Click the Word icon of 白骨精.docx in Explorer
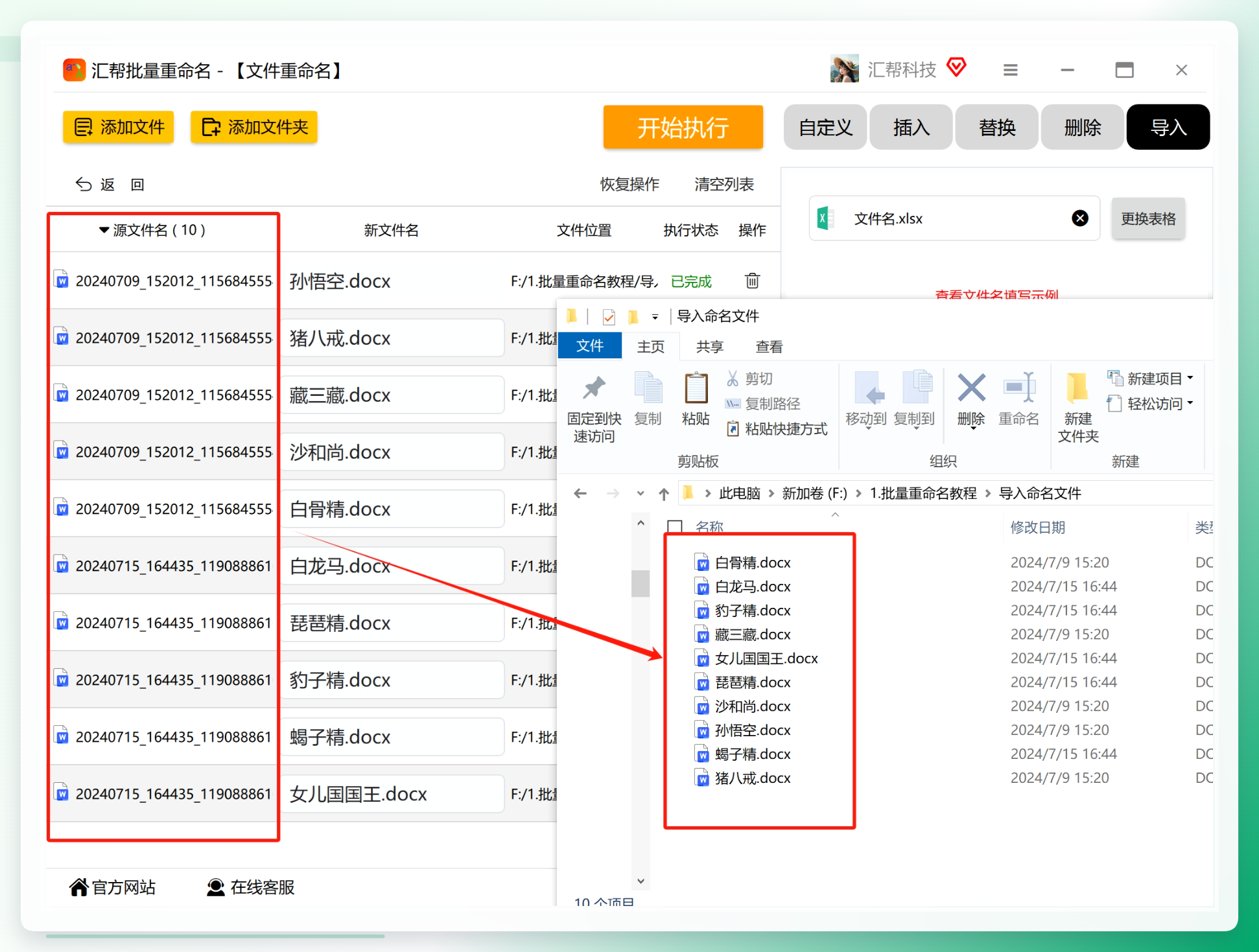Viewport: 1259px width, 952px height. click(x=701, y=562)
